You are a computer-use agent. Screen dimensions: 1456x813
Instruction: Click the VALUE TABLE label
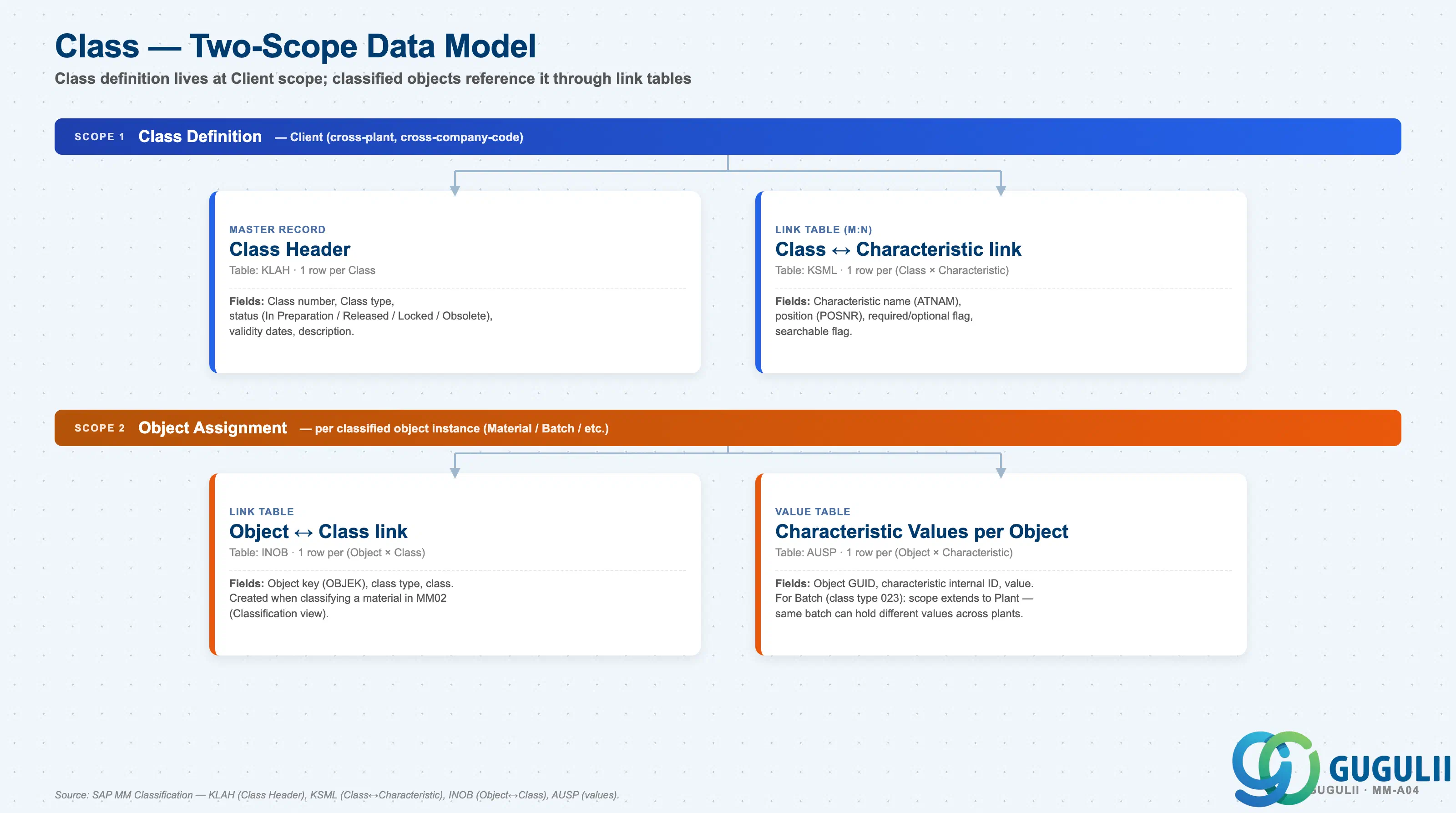[812, 512]
